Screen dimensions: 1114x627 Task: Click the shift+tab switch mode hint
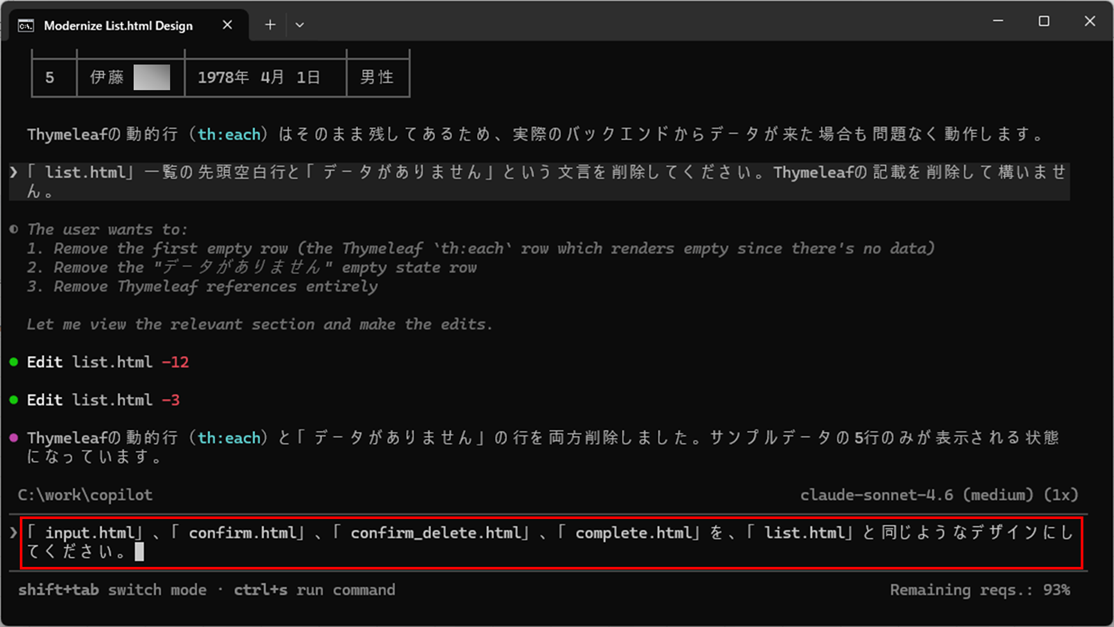tap(110, 590)
